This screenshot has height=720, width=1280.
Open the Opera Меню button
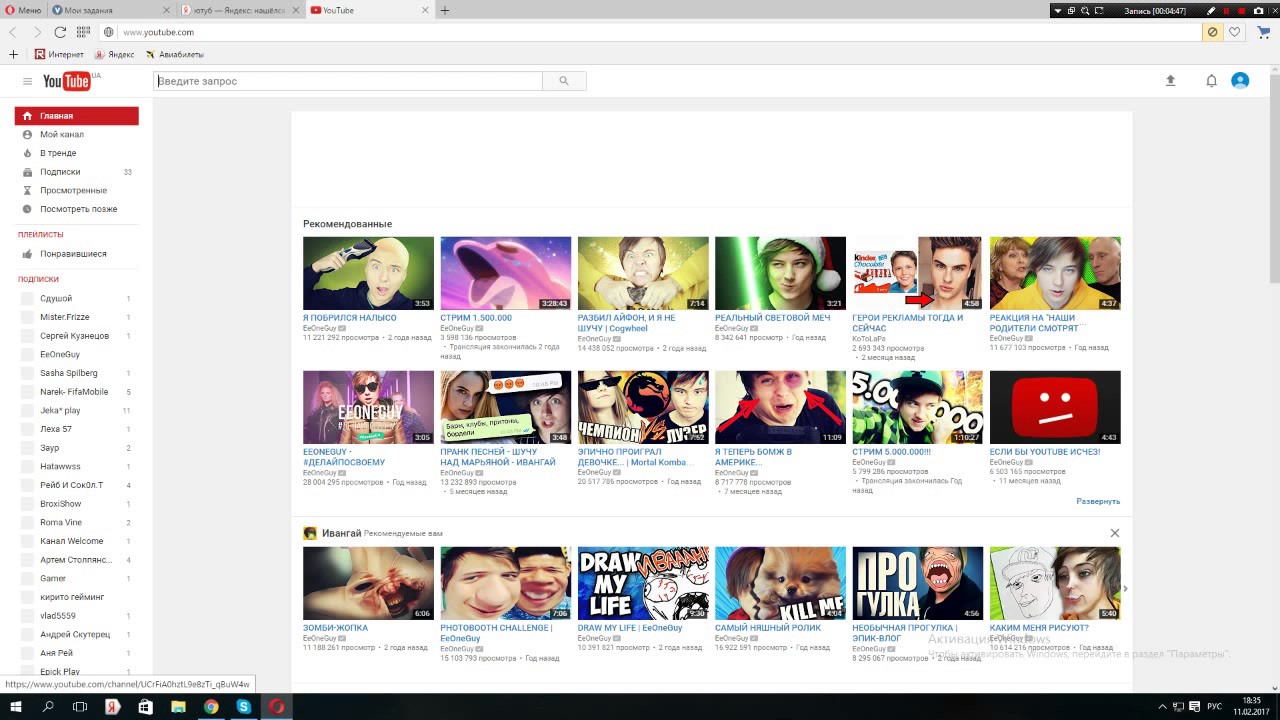(23, 10)
